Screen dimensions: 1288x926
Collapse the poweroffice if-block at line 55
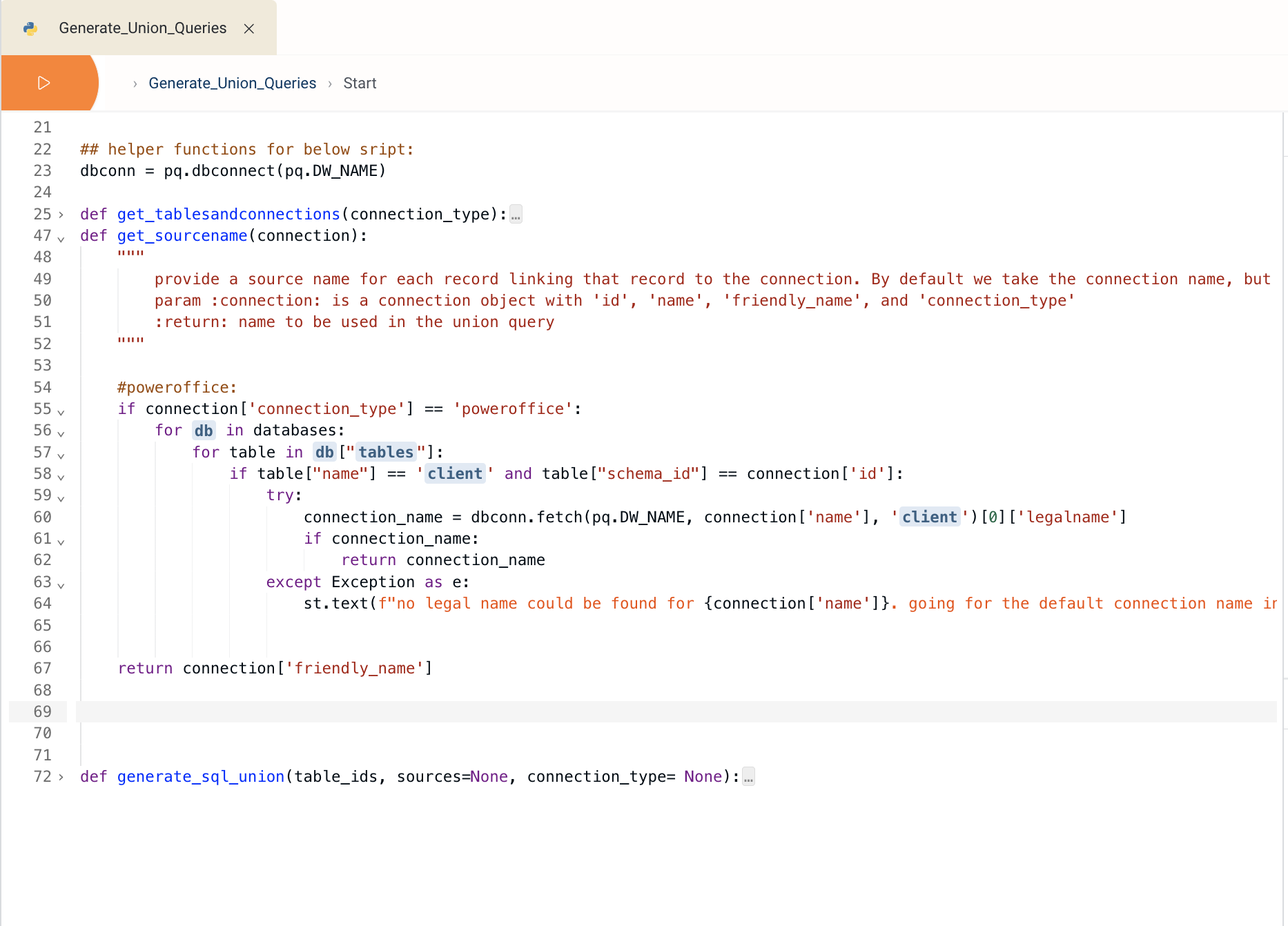pos(61,412)
